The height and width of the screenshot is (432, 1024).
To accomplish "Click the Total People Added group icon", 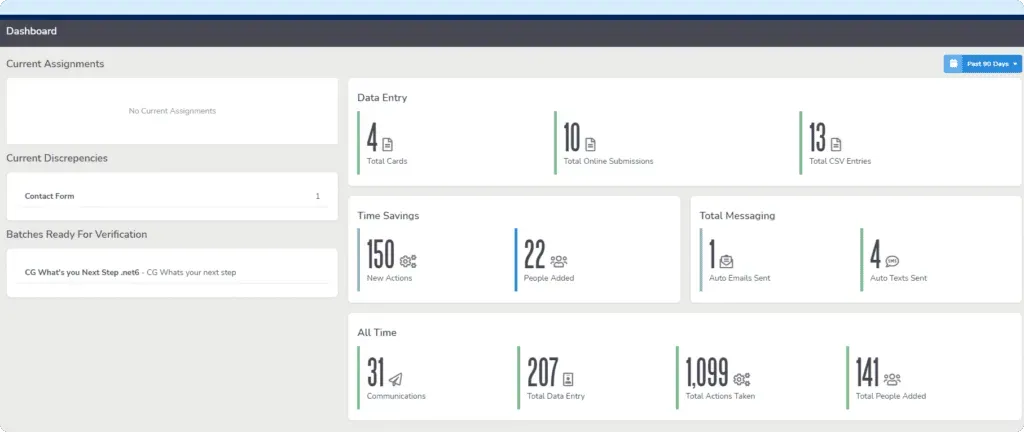I will (x=892, y=379).
